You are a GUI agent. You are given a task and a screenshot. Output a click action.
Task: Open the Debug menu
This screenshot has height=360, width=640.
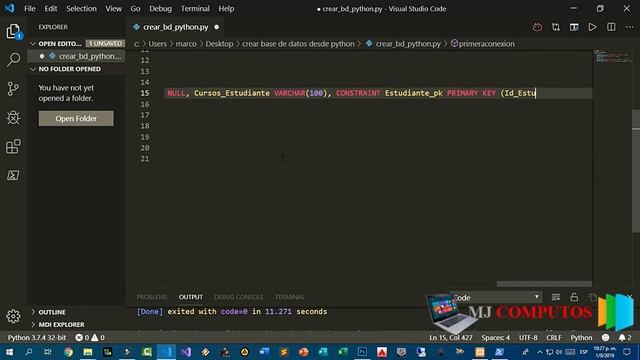click(x=160, y=9)
